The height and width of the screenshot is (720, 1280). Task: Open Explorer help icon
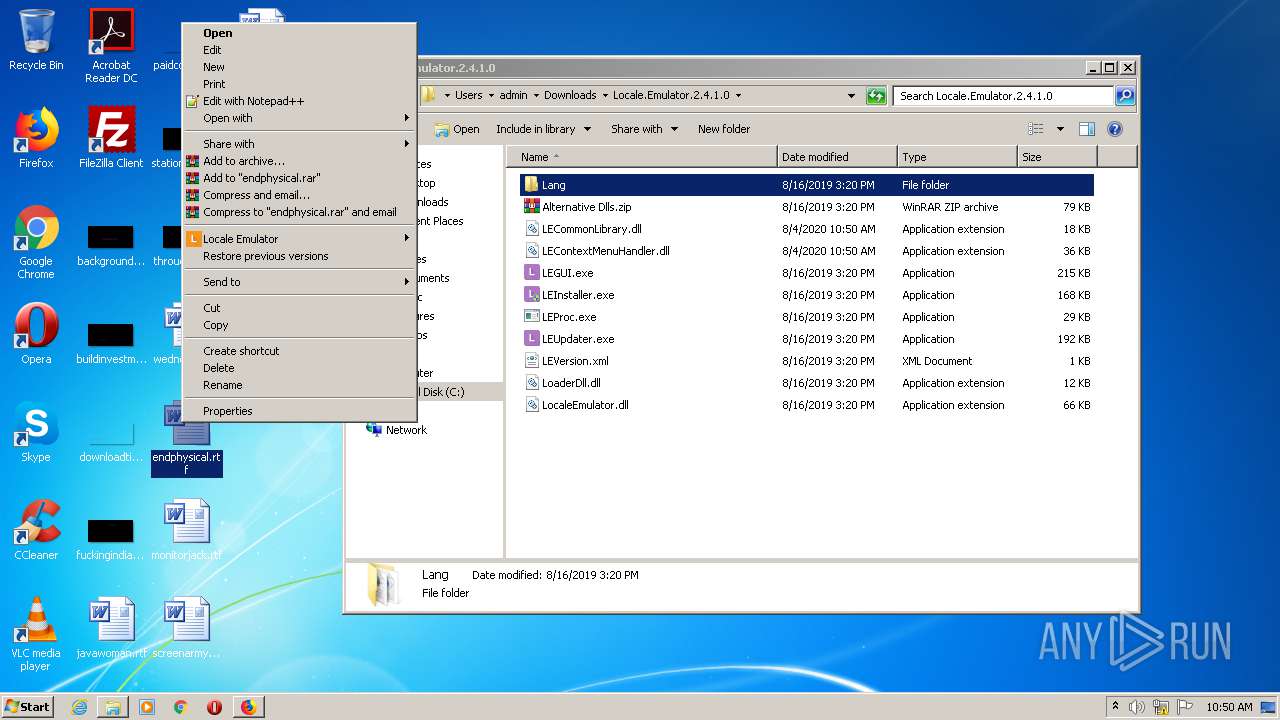(1115, 129)
